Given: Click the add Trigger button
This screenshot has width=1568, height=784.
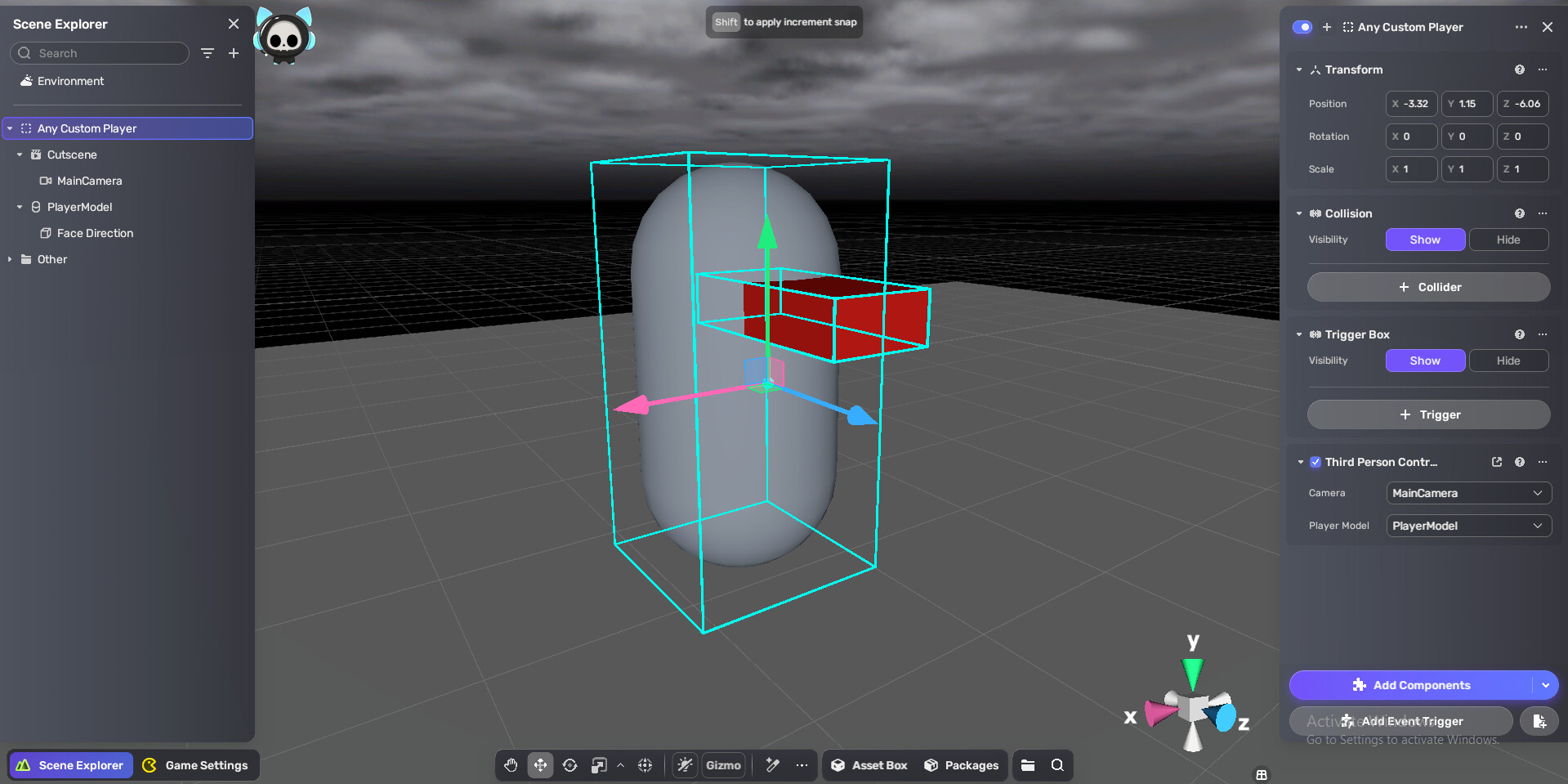Looking at the screenshot, I should click(1428, 414).
